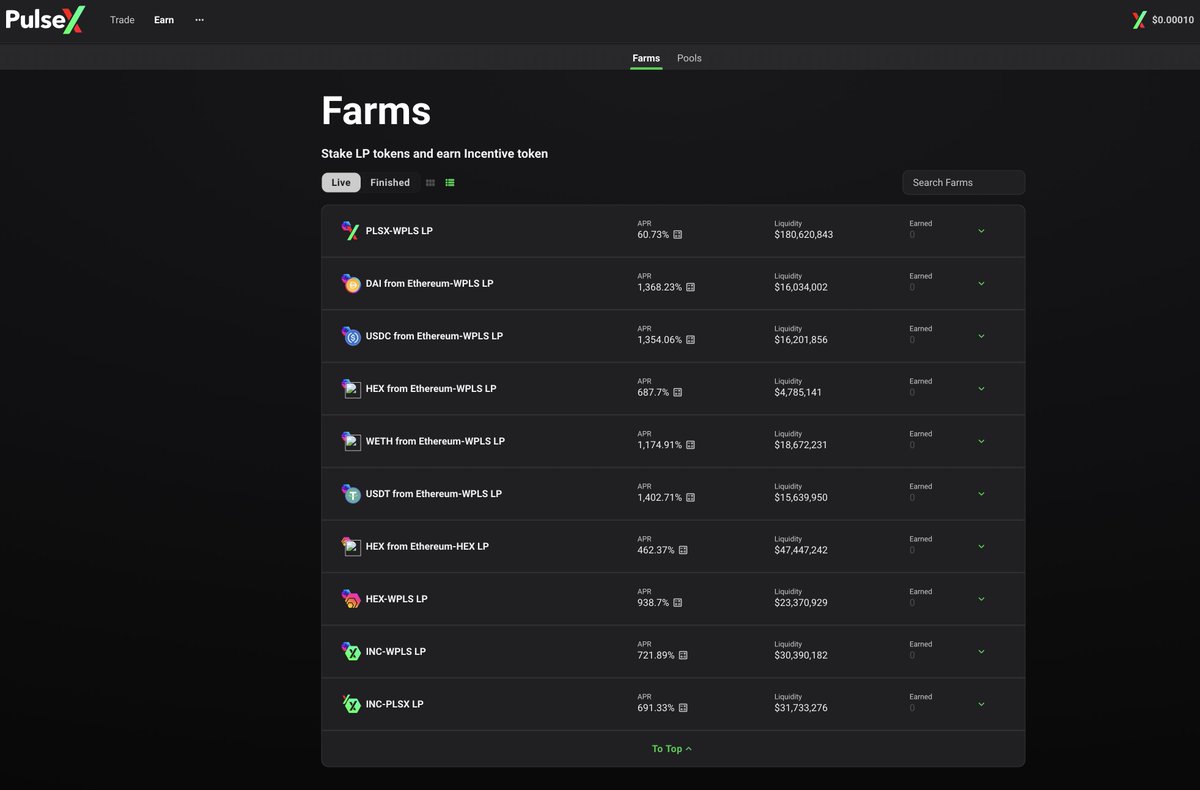Image resolution: width=1200 pixels, height=790 pixels.
Task: Click liquidity value $16,034,002
Action: (801, 287)
